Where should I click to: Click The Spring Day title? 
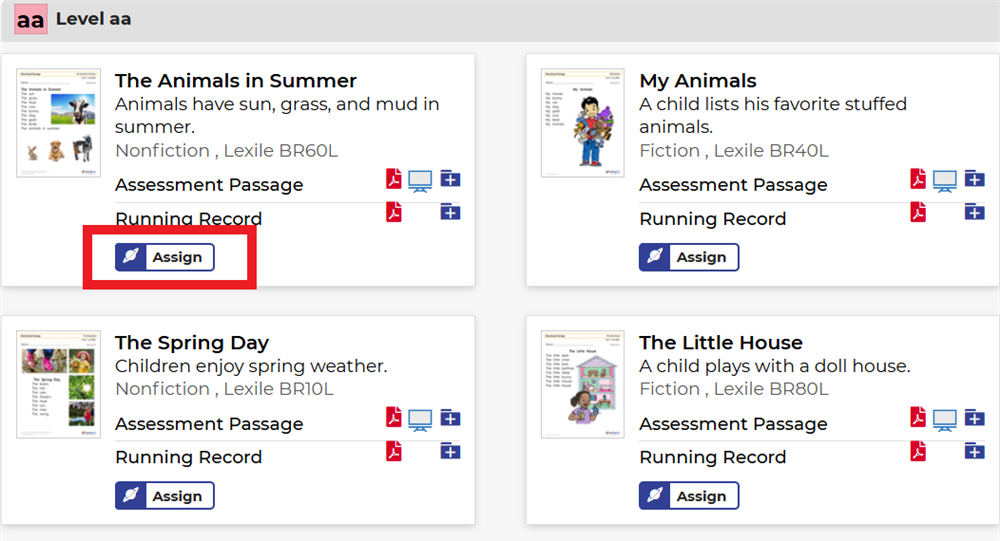pyautogui.click(x=192, y=343)
